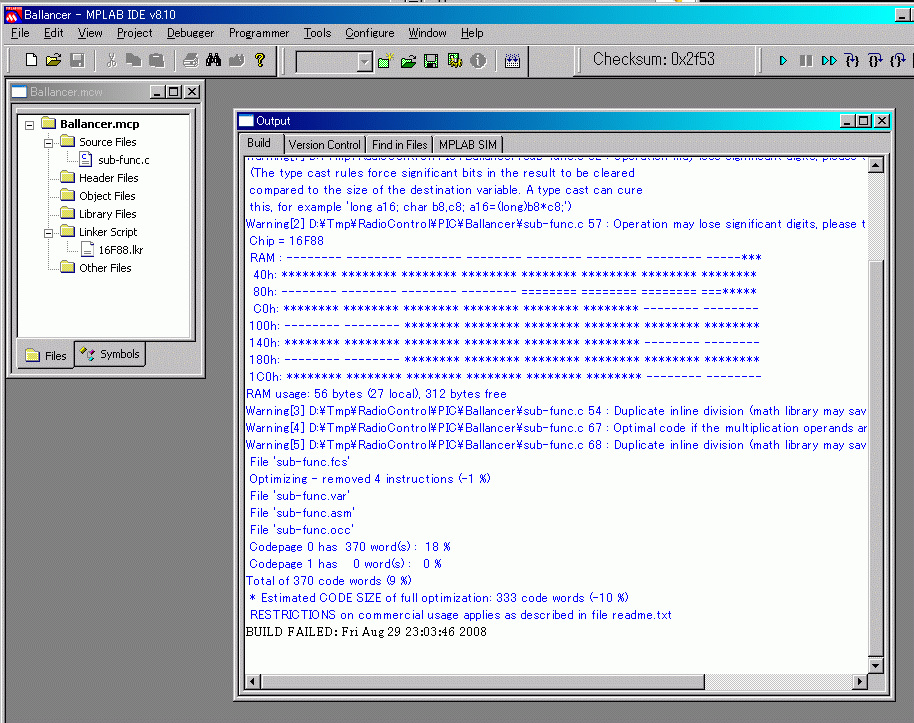Select the Files tab in project panel
This screenshot has width=914, height=723.
(46, 356)
